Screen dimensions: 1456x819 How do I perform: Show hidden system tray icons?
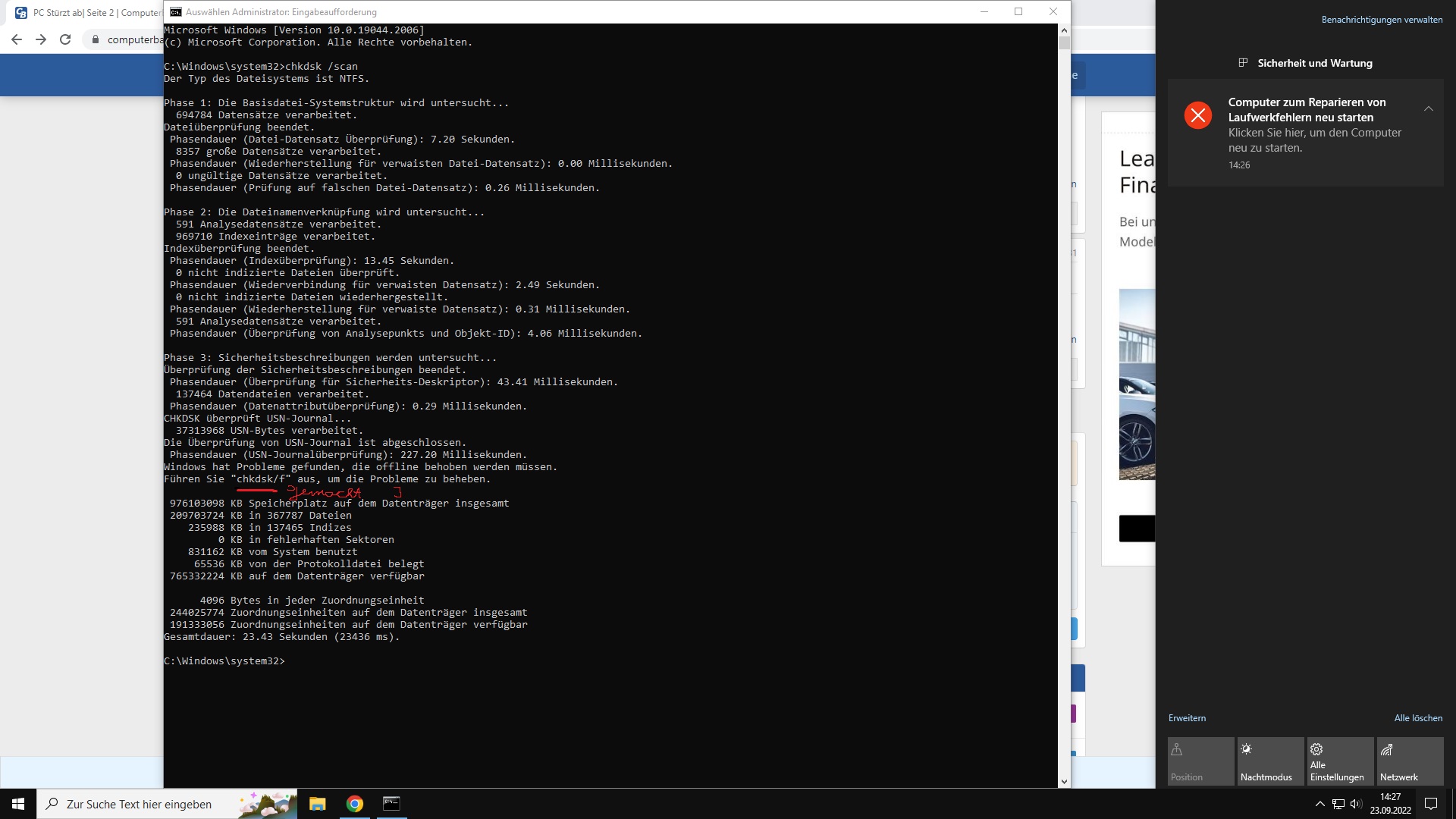(1319, 804)
